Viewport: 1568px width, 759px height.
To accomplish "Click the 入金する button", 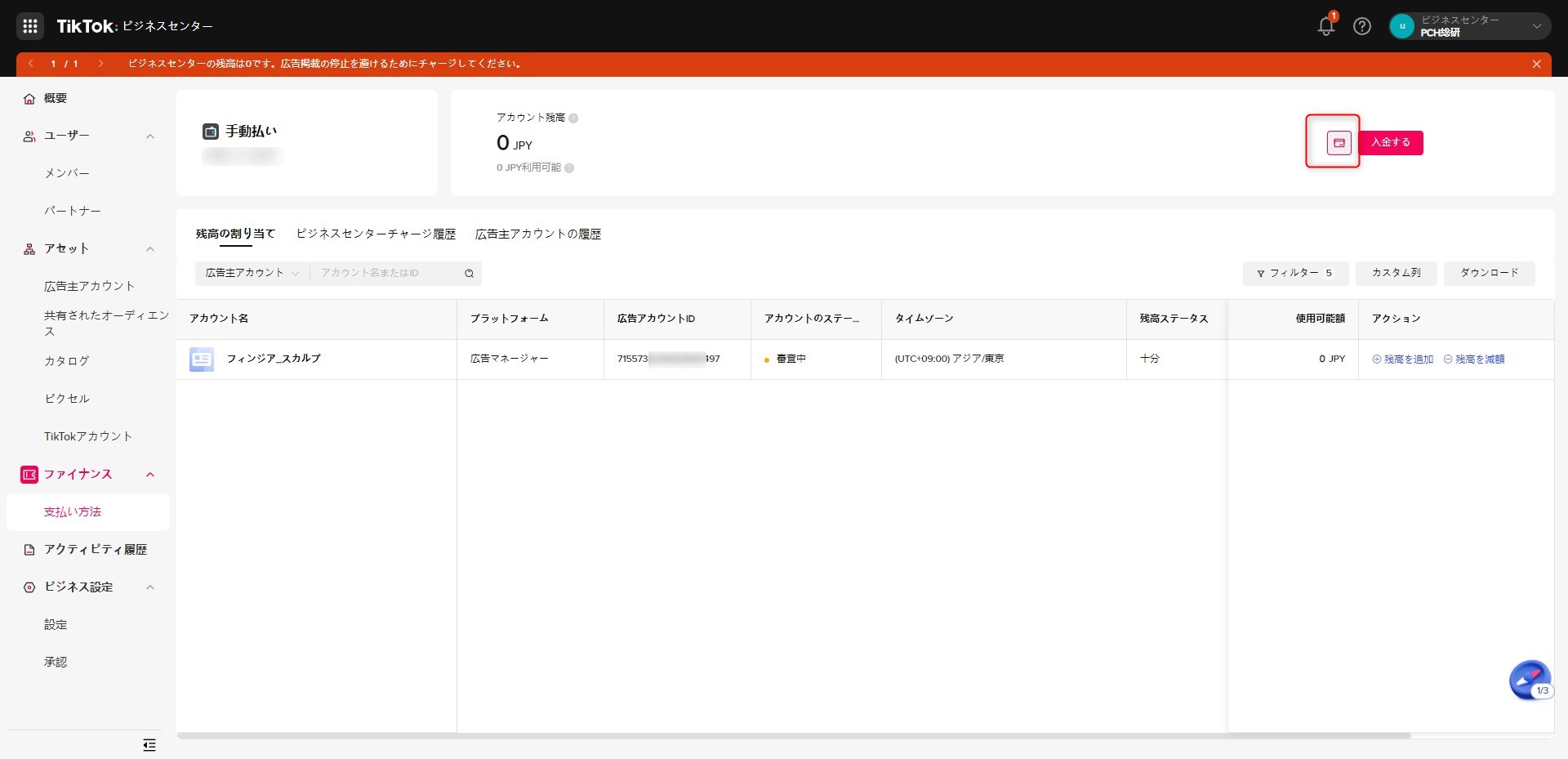I will 1391,143.
